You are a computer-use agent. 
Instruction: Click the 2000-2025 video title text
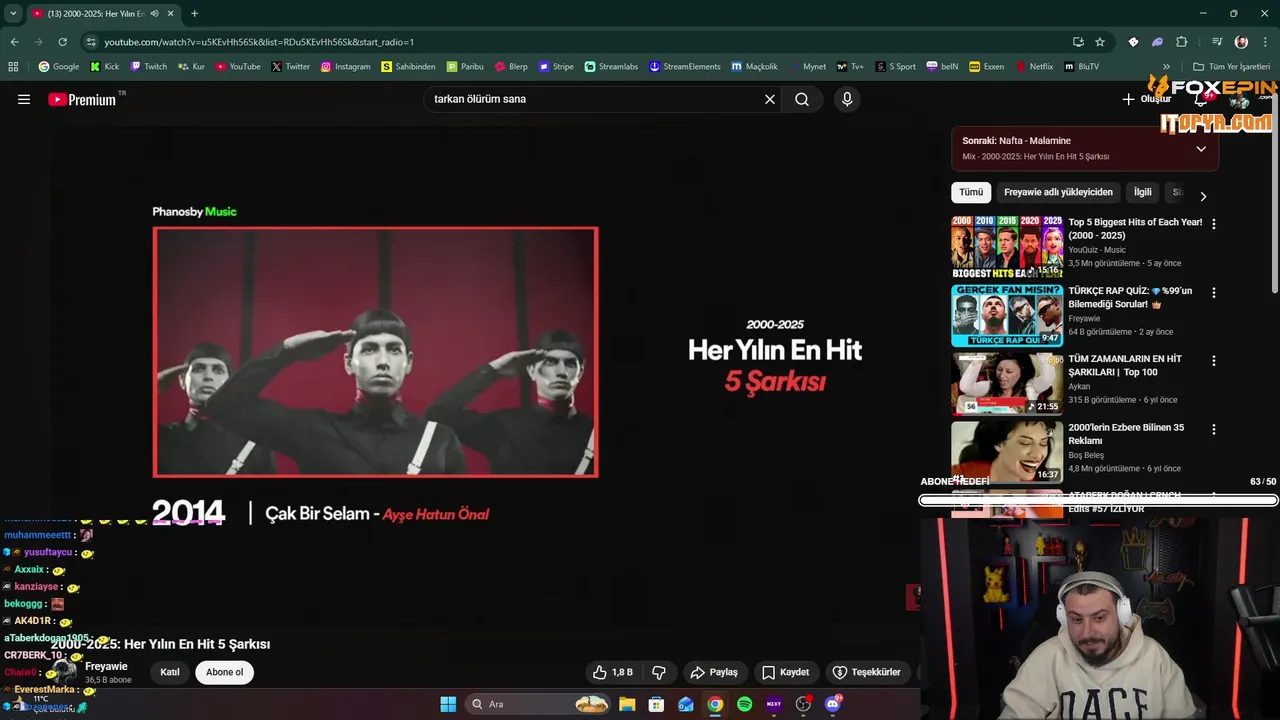[161, 644]
